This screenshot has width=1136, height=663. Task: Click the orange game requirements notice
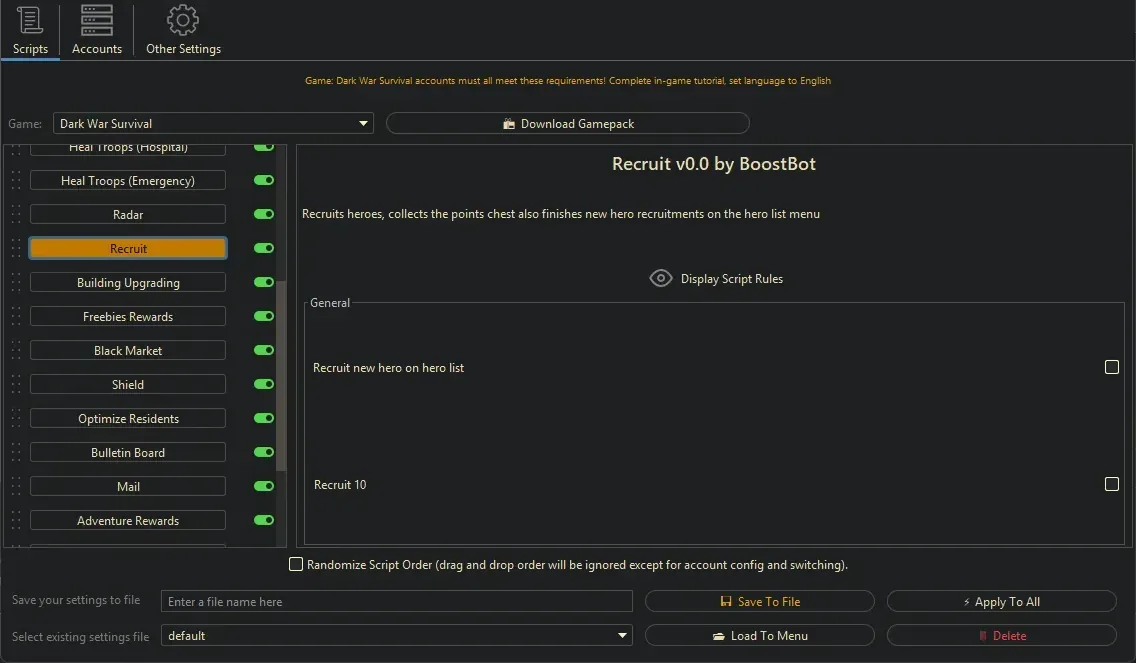pyautogui.click(x=567, y=80)
